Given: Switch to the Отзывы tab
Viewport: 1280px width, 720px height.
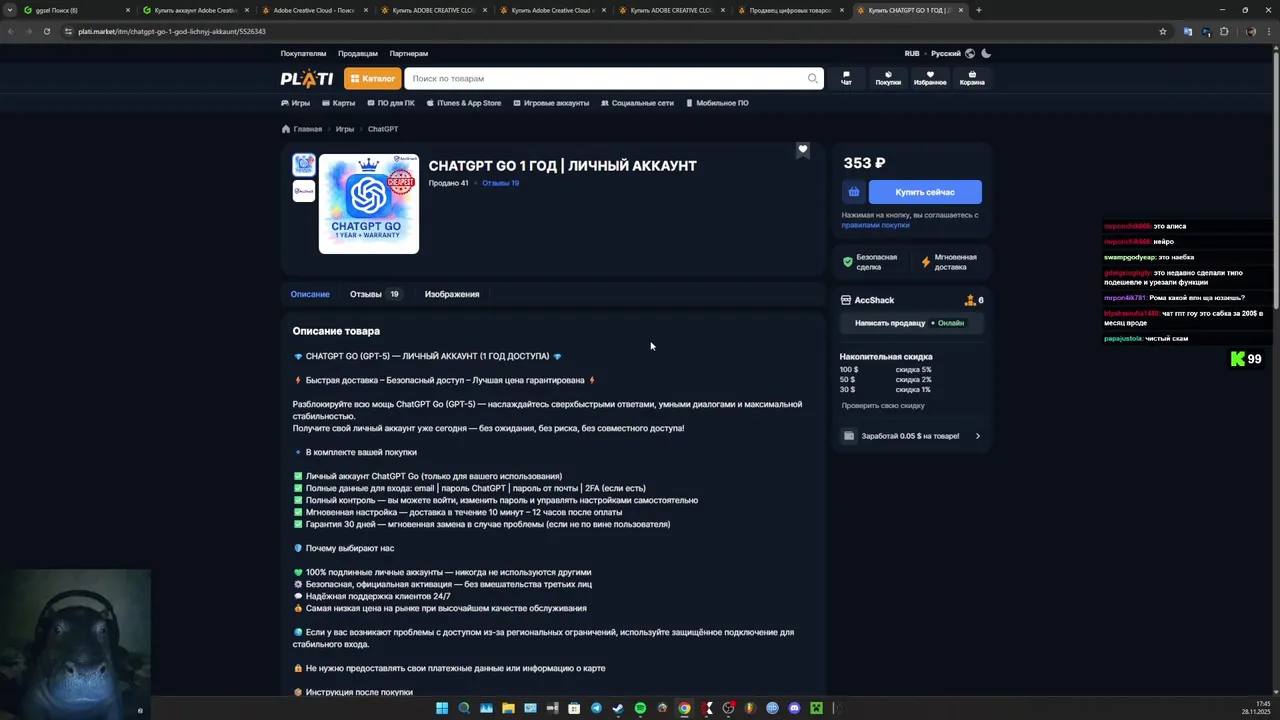Looking at the screenshot, I should [375, 294].
